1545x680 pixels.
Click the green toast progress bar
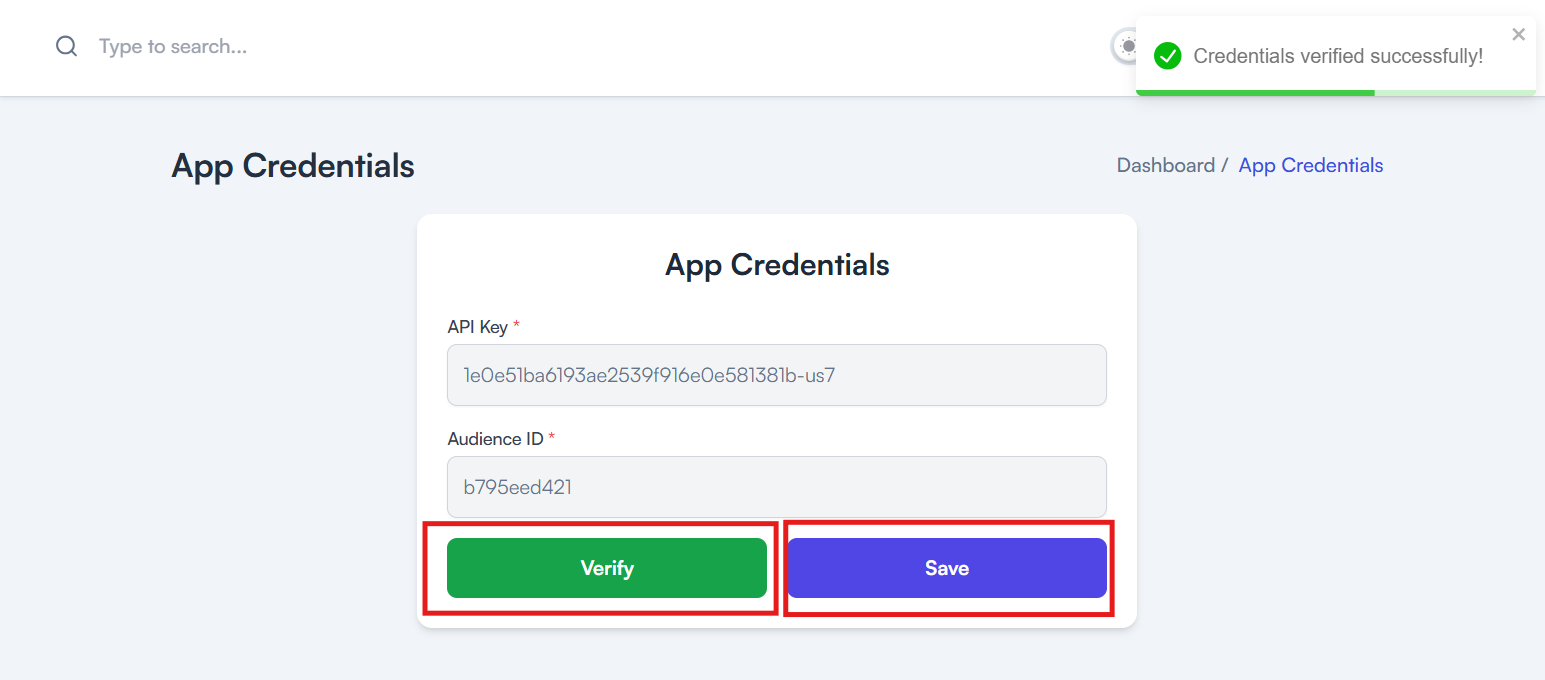pos(1255,92)
